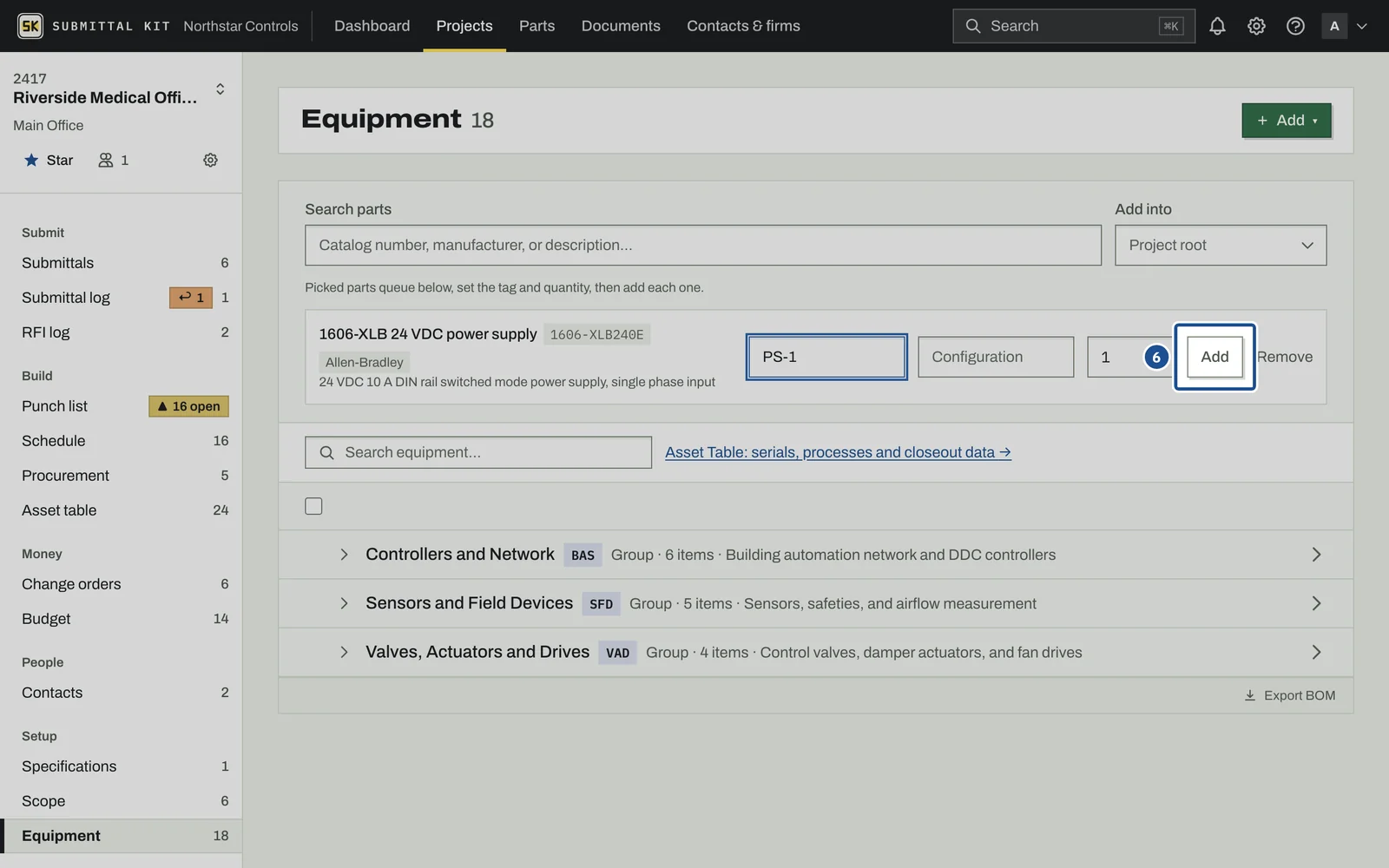This screenshot has height=868, width=1389.
Task: Open project members icon showing 1
Action: tap(113, 160)
